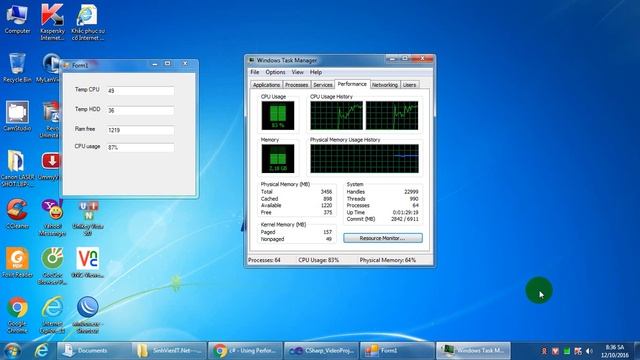Click the 'Physical Memory: 64%' status text
Screen dimensions: 640x360
tap(388, 260)
